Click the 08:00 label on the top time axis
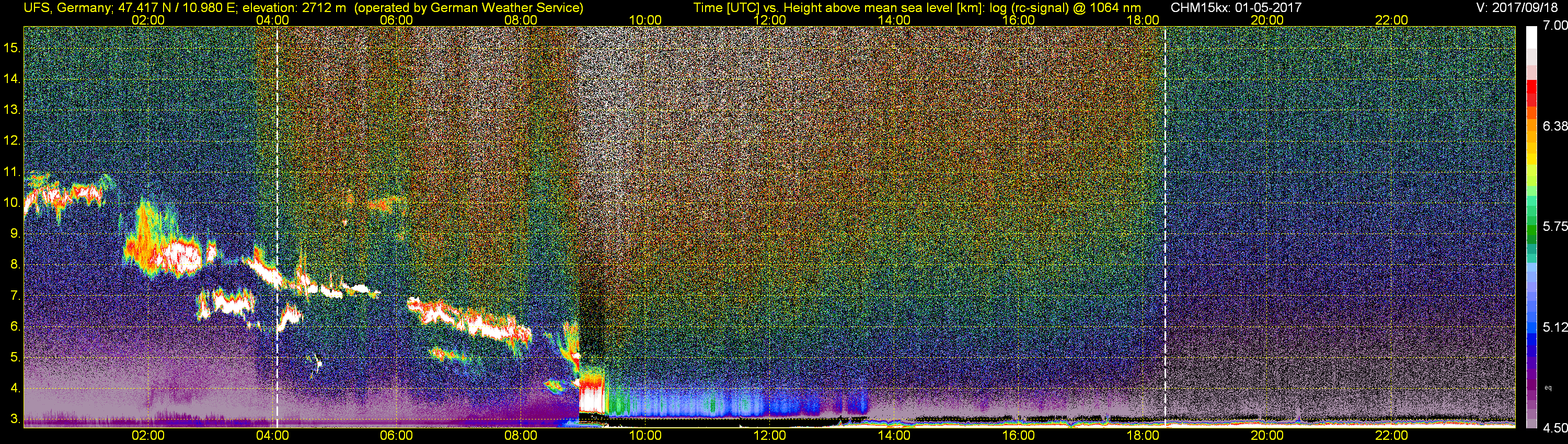Viewport: 1568px width, 444px height. pos(521,19)
